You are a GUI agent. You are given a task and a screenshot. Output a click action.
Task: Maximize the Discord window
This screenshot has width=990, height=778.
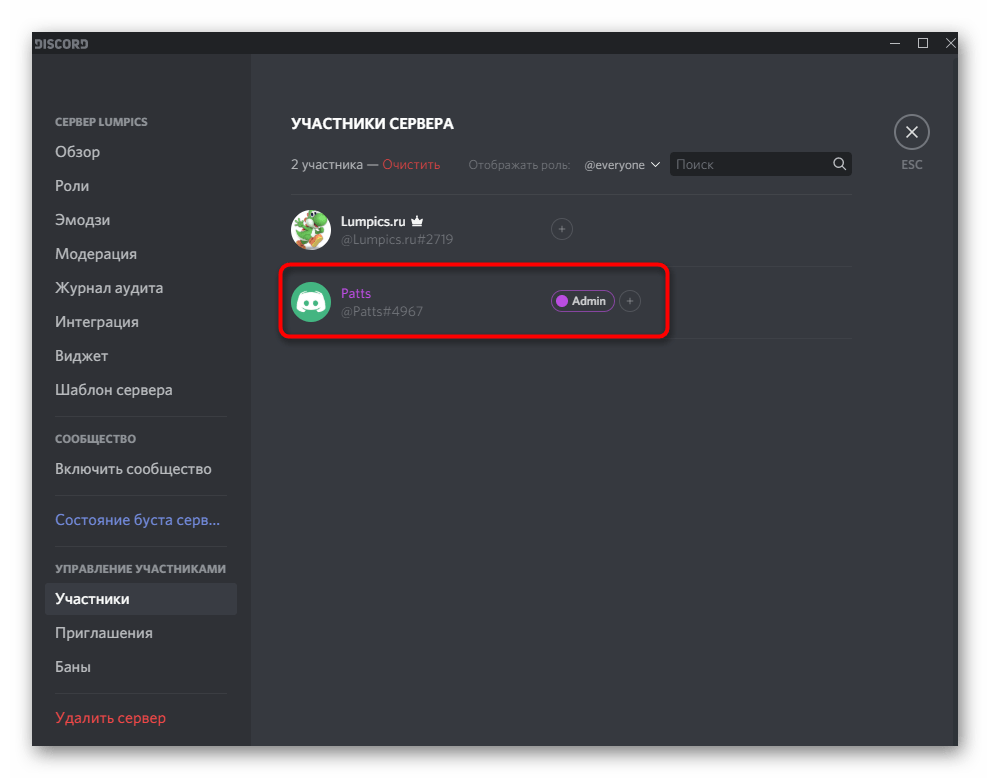tap(923, 43)
